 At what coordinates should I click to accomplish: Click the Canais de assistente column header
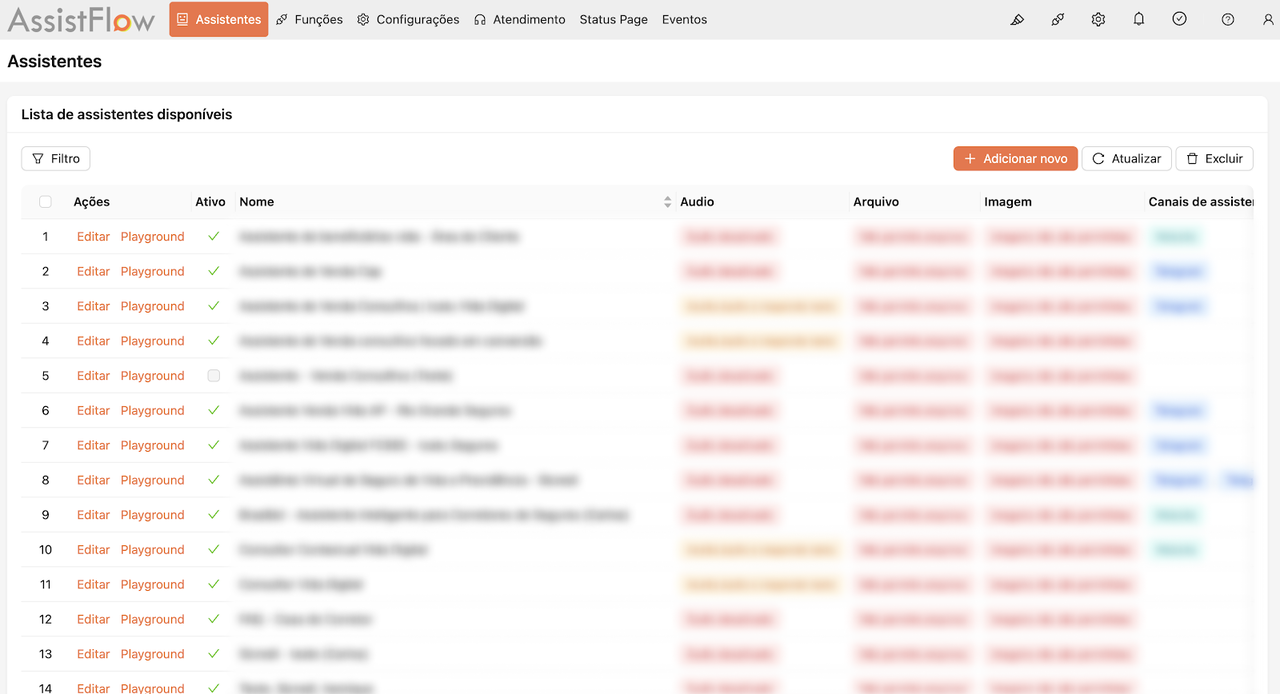pyautogui.click(x=1201, y=202)
